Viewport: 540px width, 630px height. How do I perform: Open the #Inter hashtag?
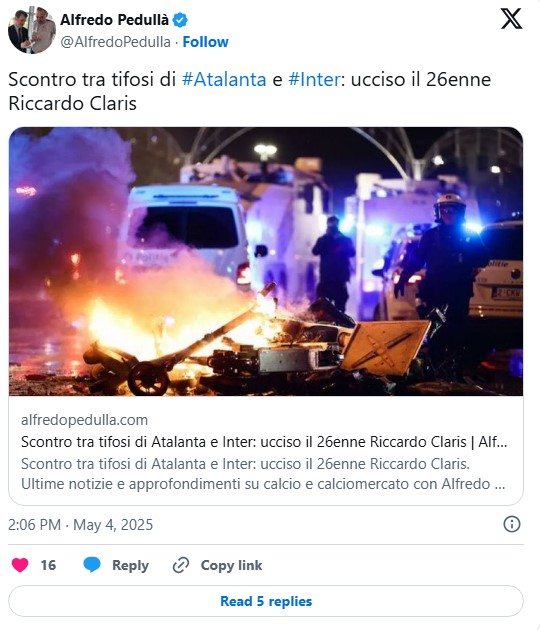314,80
